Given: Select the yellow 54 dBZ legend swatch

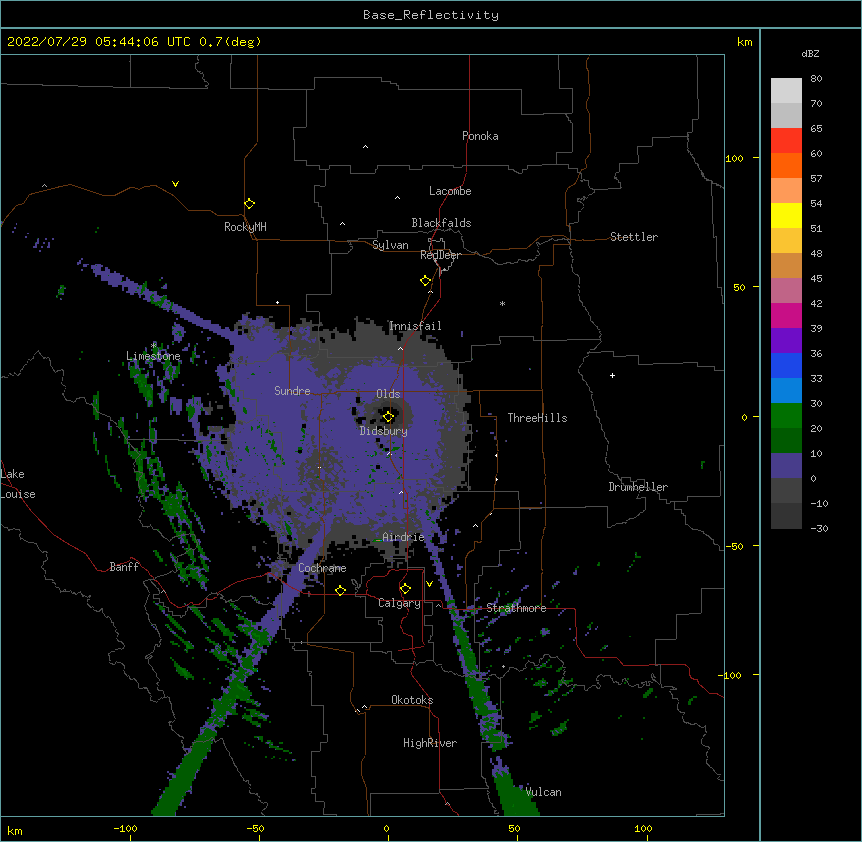Looking at the screenshot, I should pyautogui.click(x=786, y=215).
